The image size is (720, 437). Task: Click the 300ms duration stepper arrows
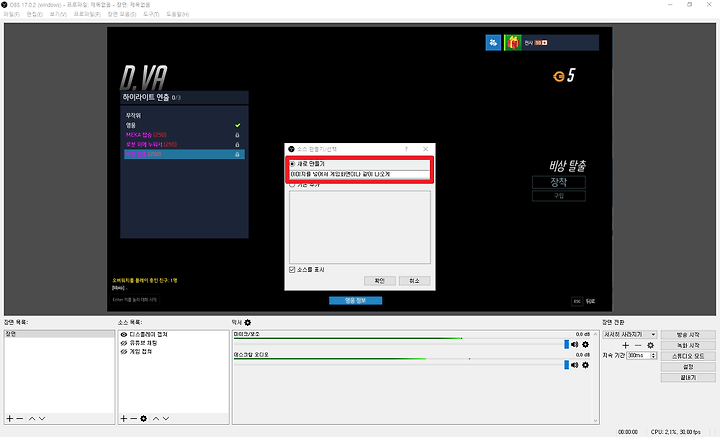pos(653,355)
